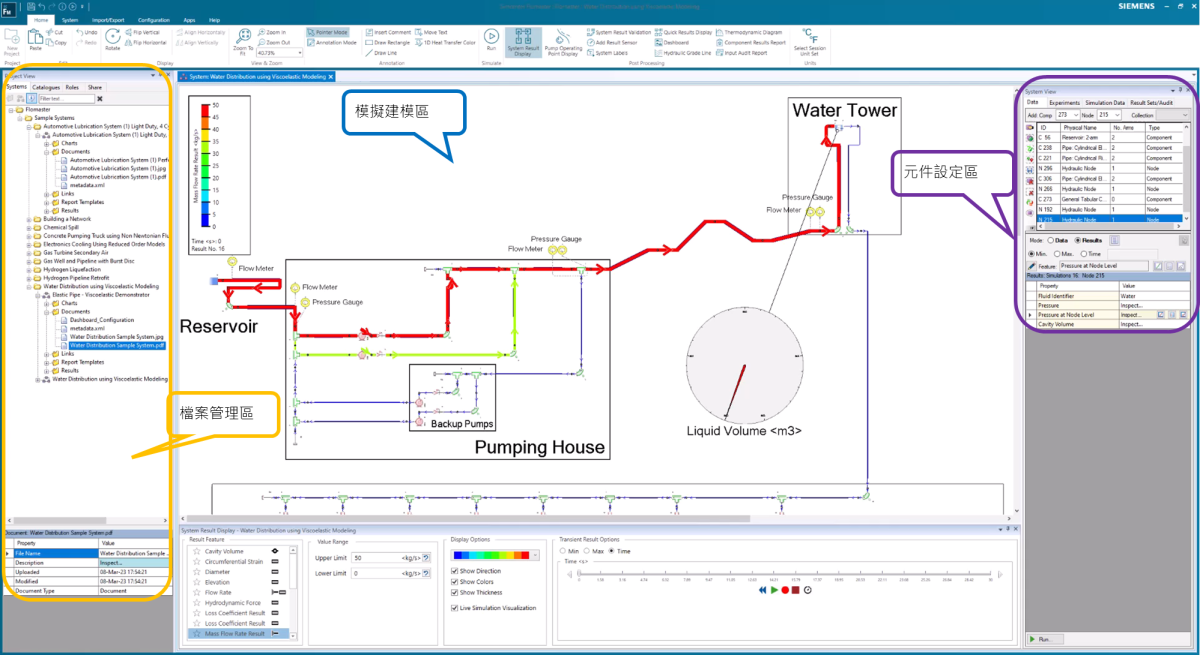Expand the Hydrogen Liquefaction folder
Viewport: 1200px width, 655px height.
tap(28, 269)
